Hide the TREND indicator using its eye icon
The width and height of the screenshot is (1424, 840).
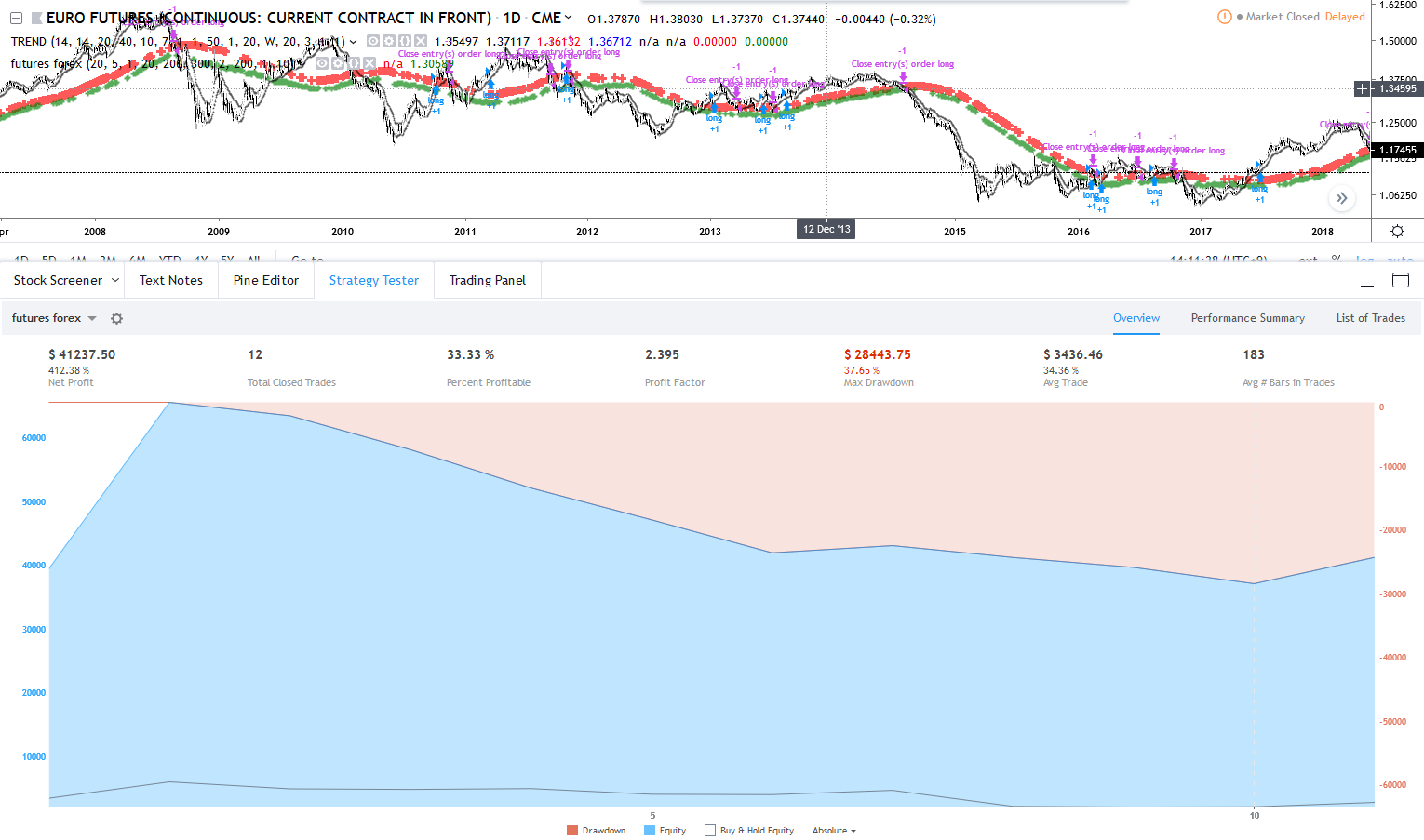(373, 41)
